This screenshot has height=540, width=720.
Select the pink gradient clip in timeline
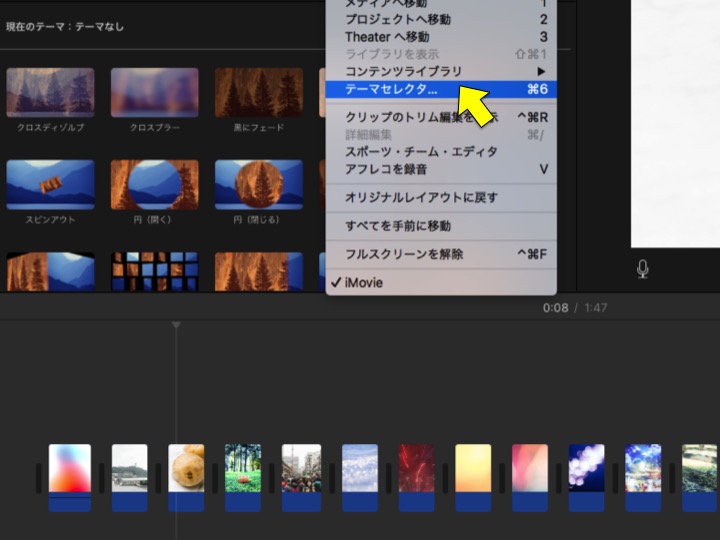[x=530, y=478]
